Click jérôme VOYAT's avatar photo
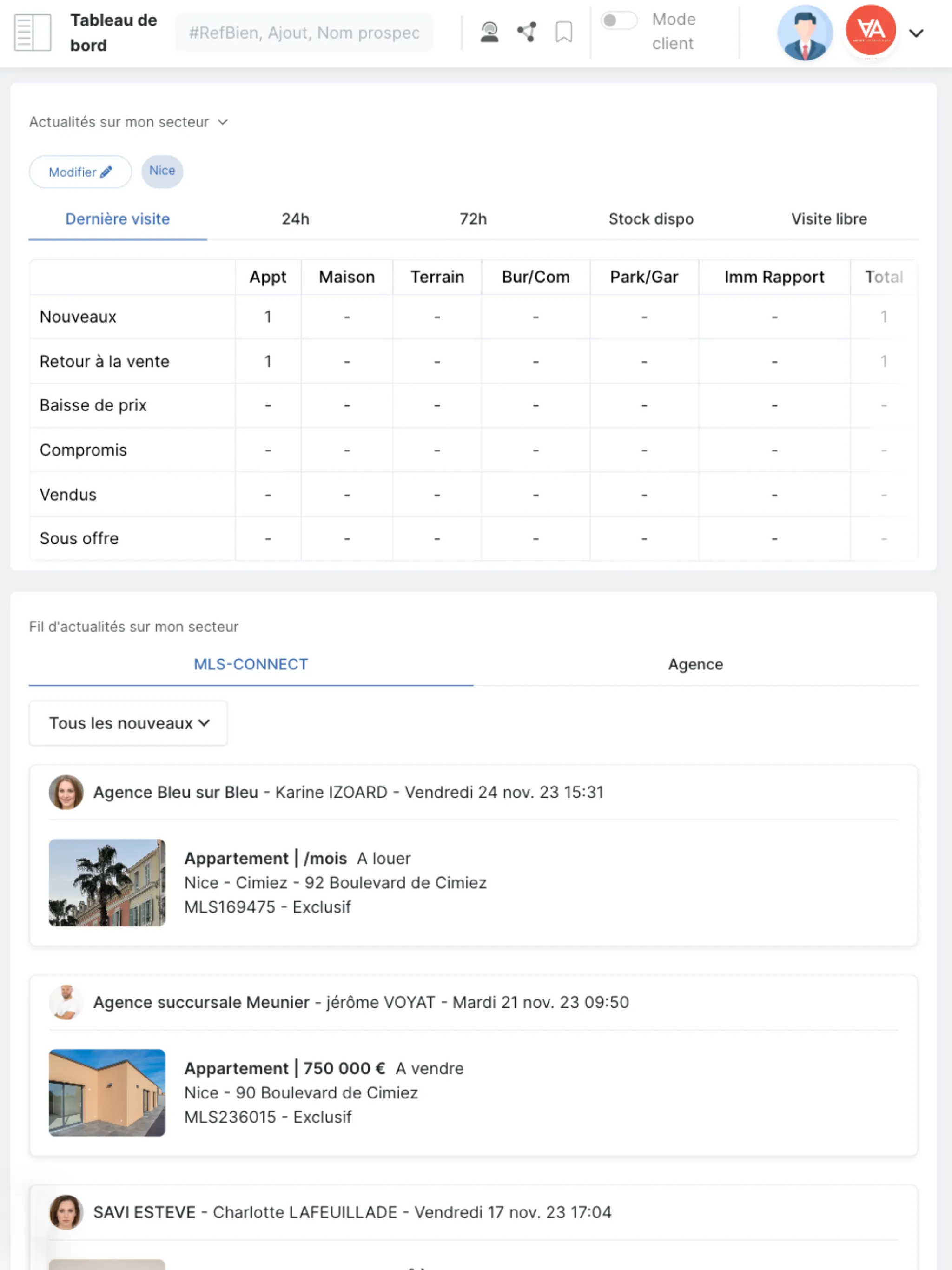Screen dimensions: 952x1270 point(66,1002)
